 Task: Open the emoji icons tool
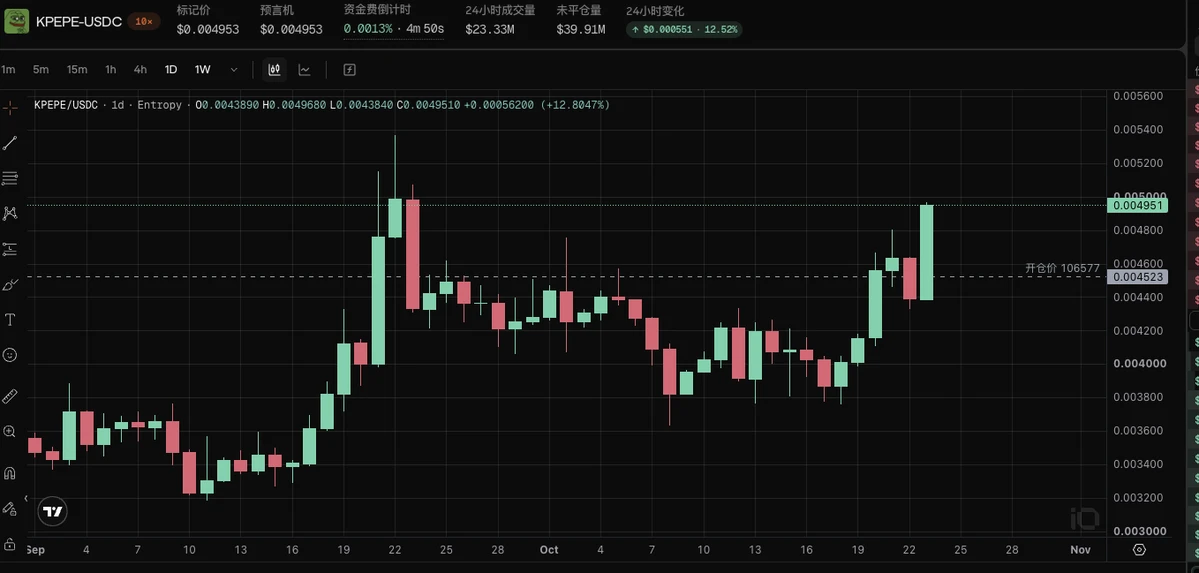click(x=10, y=355)
